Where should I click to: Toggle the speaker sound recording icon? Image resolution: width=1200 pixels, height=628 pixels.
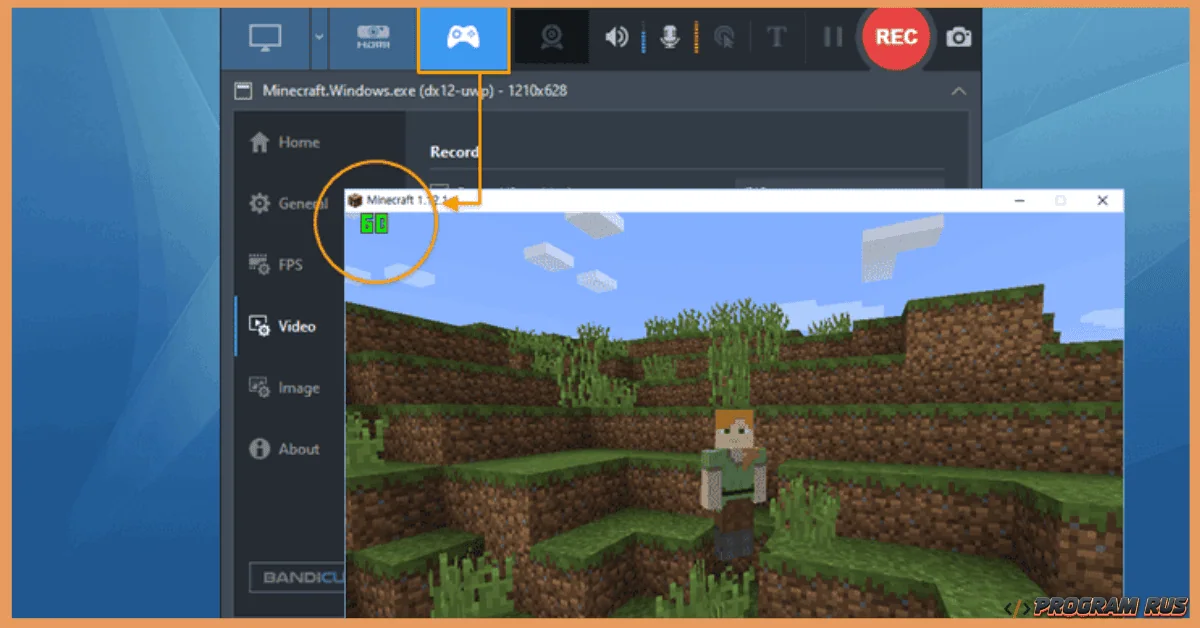coord(616,38)
